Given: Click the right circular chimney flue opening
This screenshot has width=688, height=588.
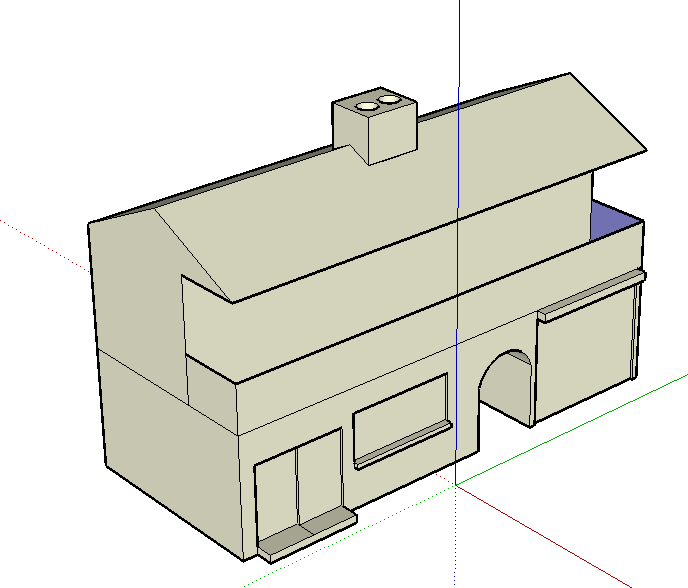Looking at the screenshot, I should 389,100.
